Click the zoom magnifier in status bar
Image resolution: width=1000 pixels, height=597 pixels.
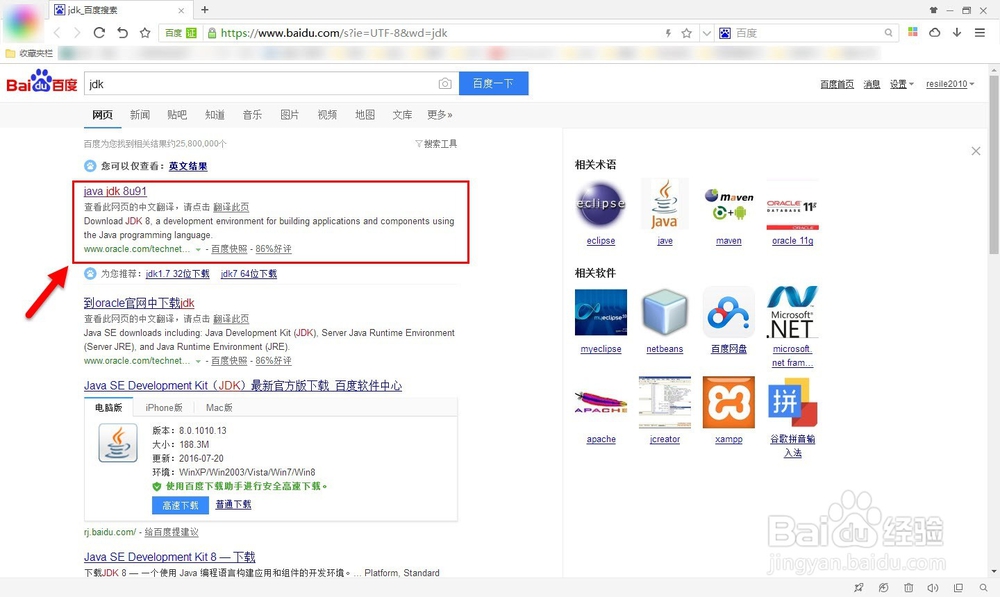click(x=984, y=587)
